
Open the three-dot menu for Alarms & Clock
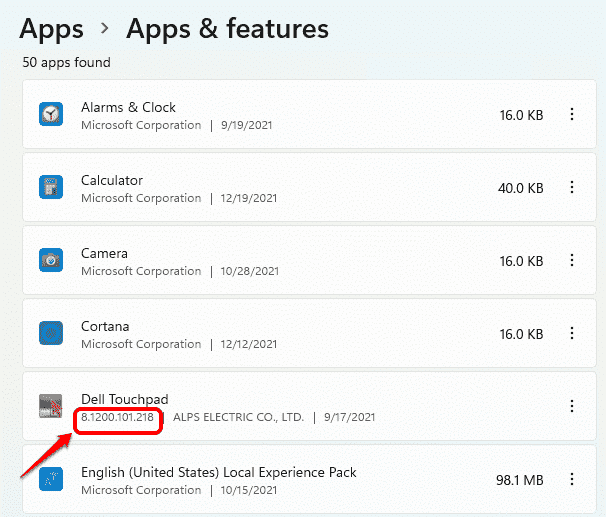pyautogui.click(x=572, y=115)
